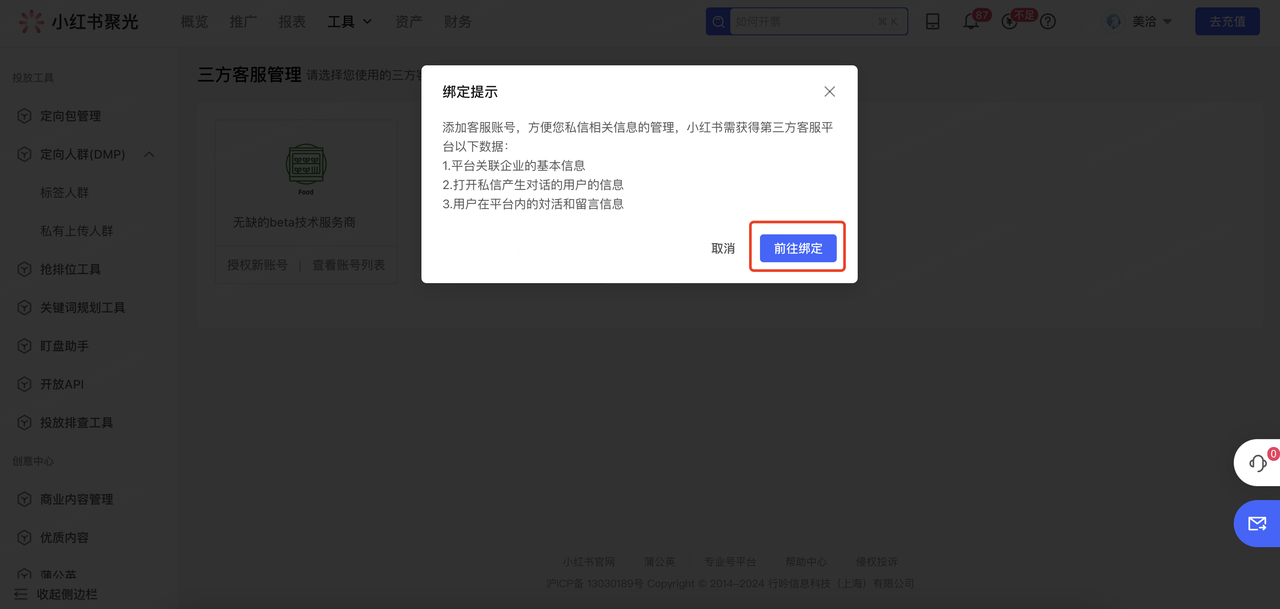Image resolution: width=1280 pixels, height=609 pixels.
Task: Open the 财务 top menu item
Action: [458, 21]
